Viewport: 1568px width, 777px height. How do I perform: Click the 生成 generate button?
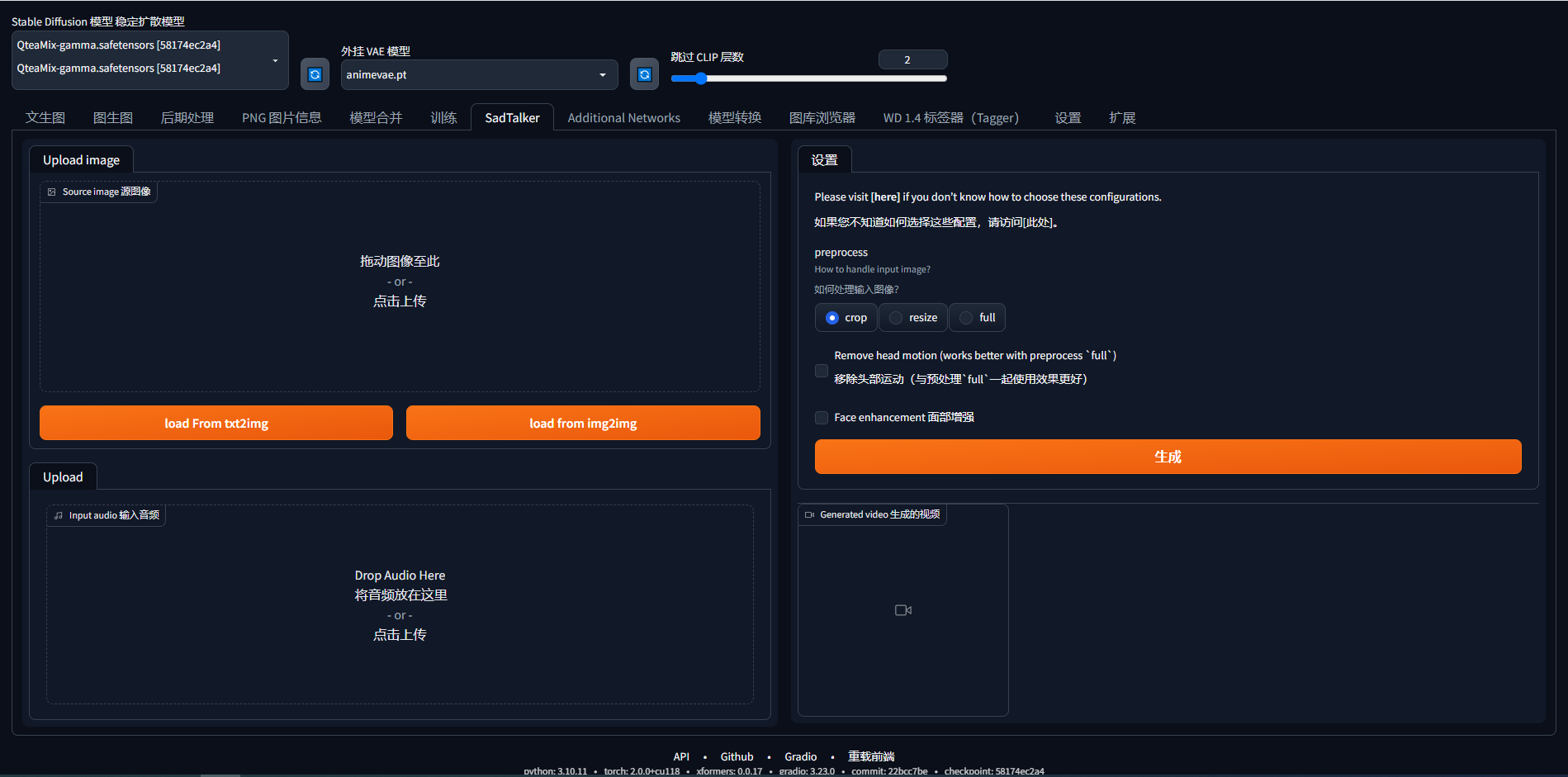click(x=1168, y=457)
